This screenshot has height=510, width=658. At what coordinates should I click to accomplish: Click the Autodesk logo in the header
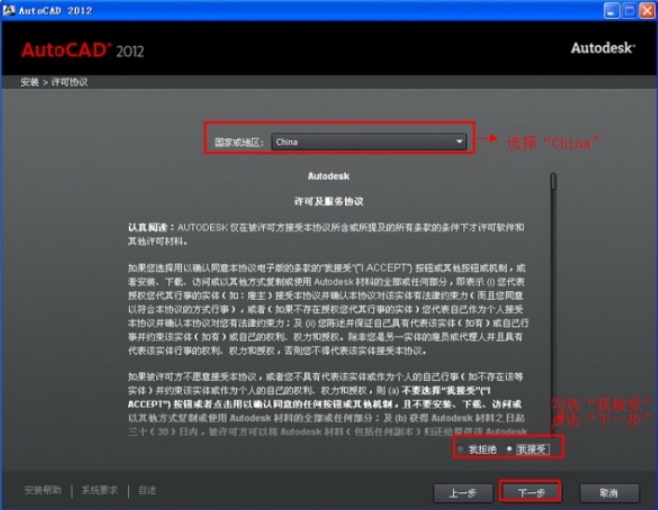point(603,48)
